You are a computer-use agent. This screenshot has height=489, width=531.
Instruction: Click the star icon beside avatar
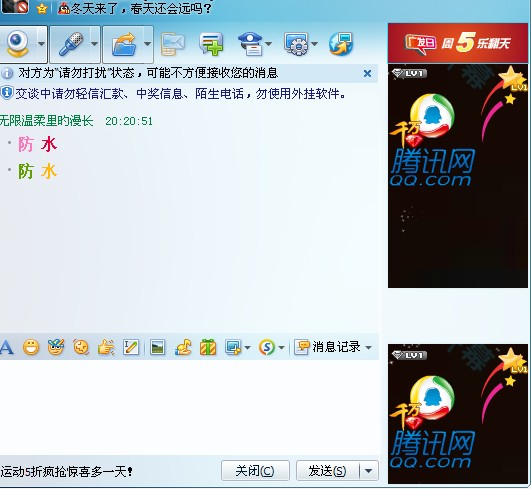[42, 8]
